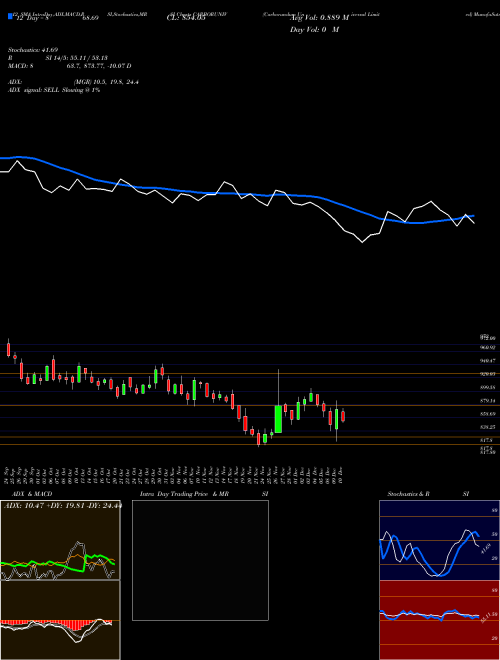This screenshot has width=500, height=660.
Task: Click the 'Intra Day Trading Price & MR' title
Action: 184,494
